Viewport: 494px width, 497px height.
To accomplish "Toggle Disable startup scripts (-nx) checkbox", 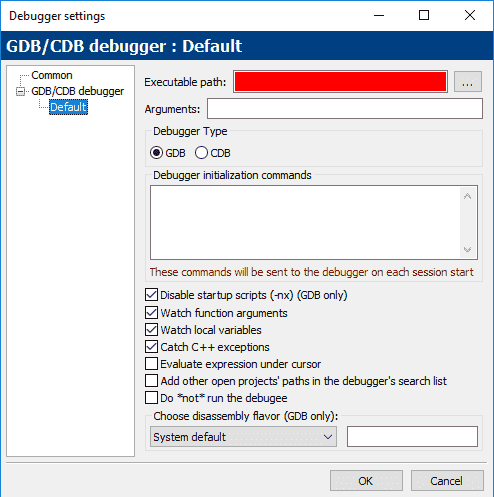I will click(152, 295).
